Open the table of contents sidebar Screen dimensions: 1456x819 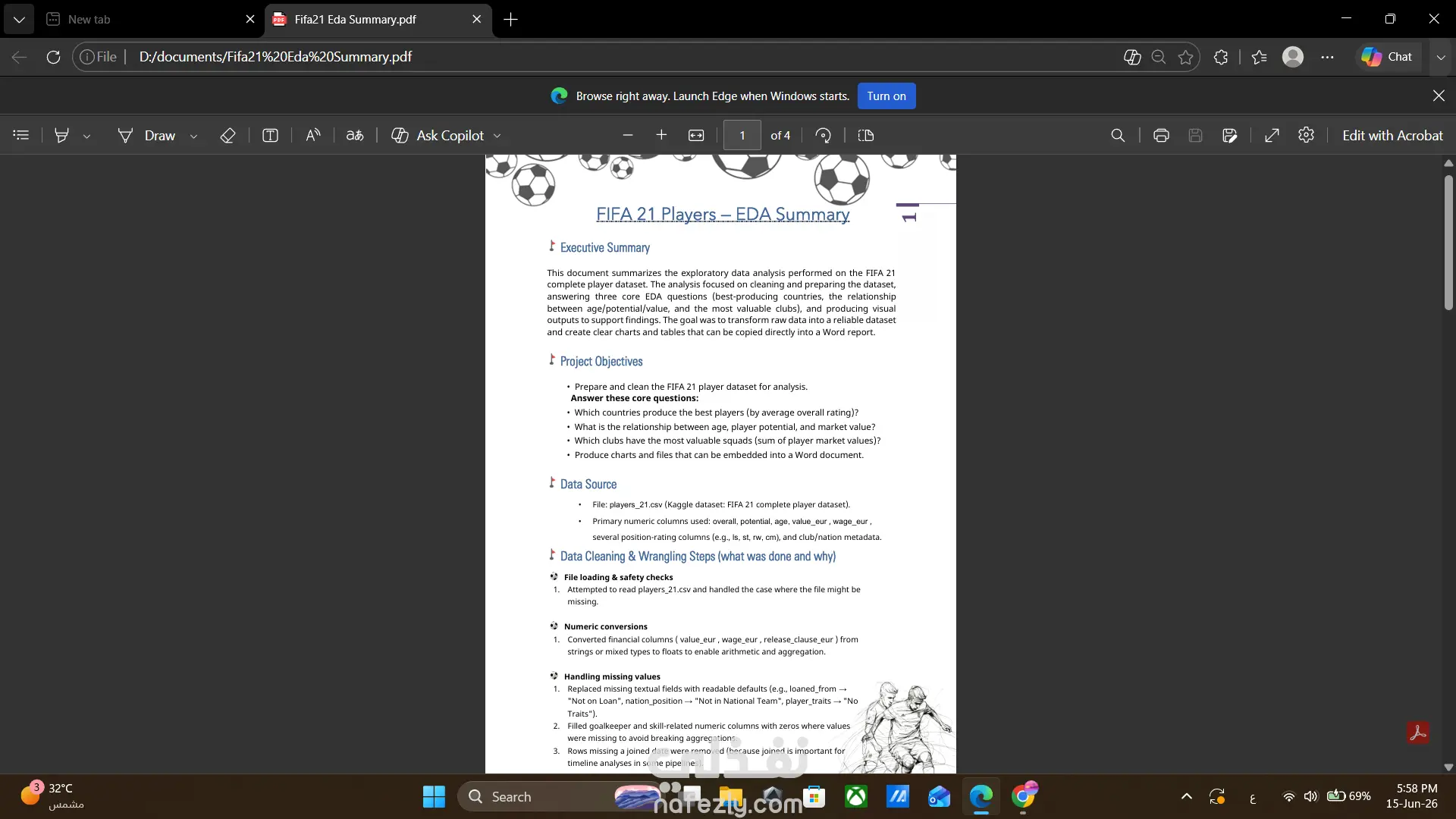(x=21, y=135)
